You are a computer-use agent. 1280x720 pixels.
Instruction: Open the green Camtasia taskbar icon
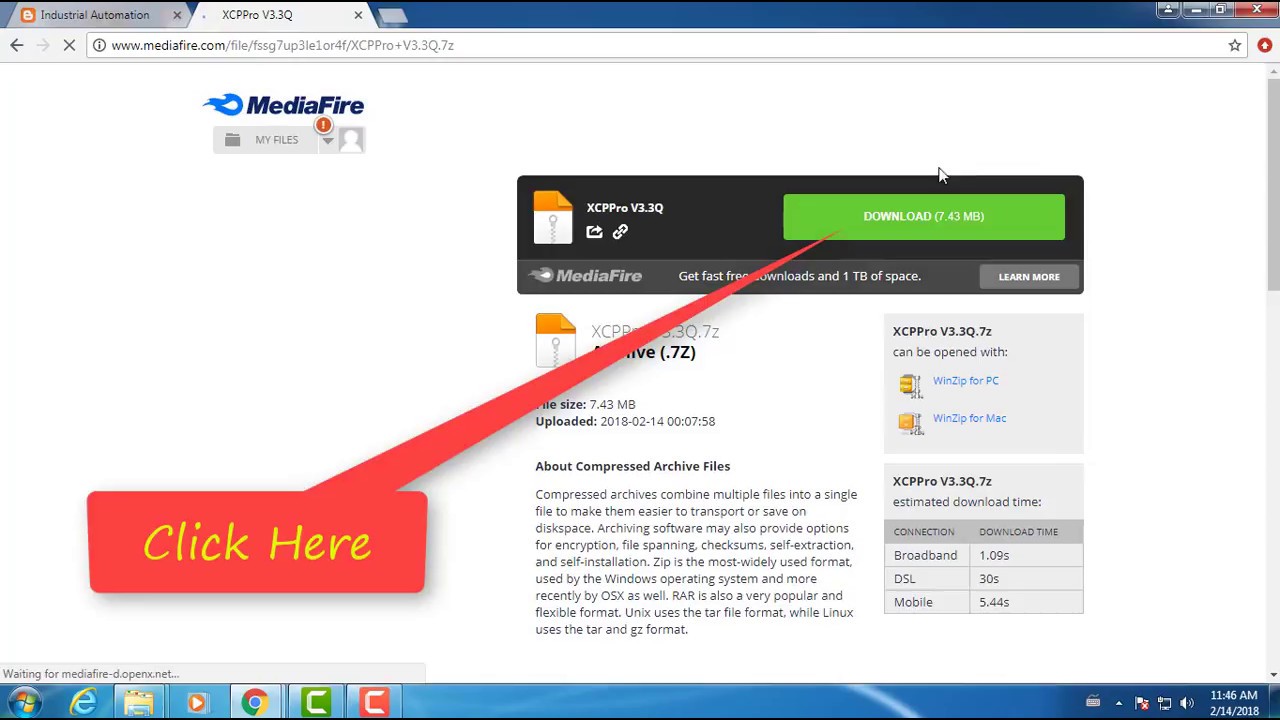click(316, 703)
